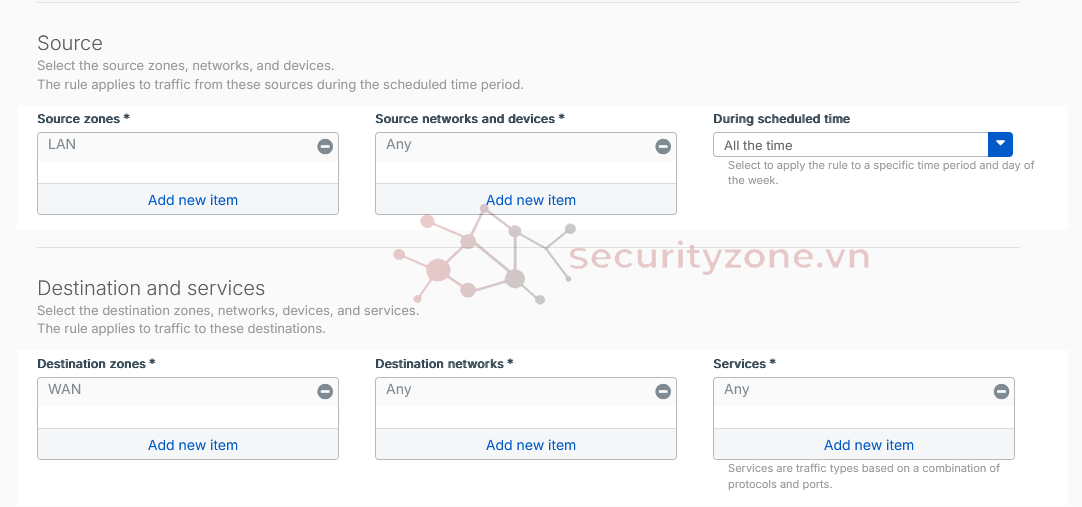
Task: Add new item to Destination zones
Action: [x=193, y=445]
